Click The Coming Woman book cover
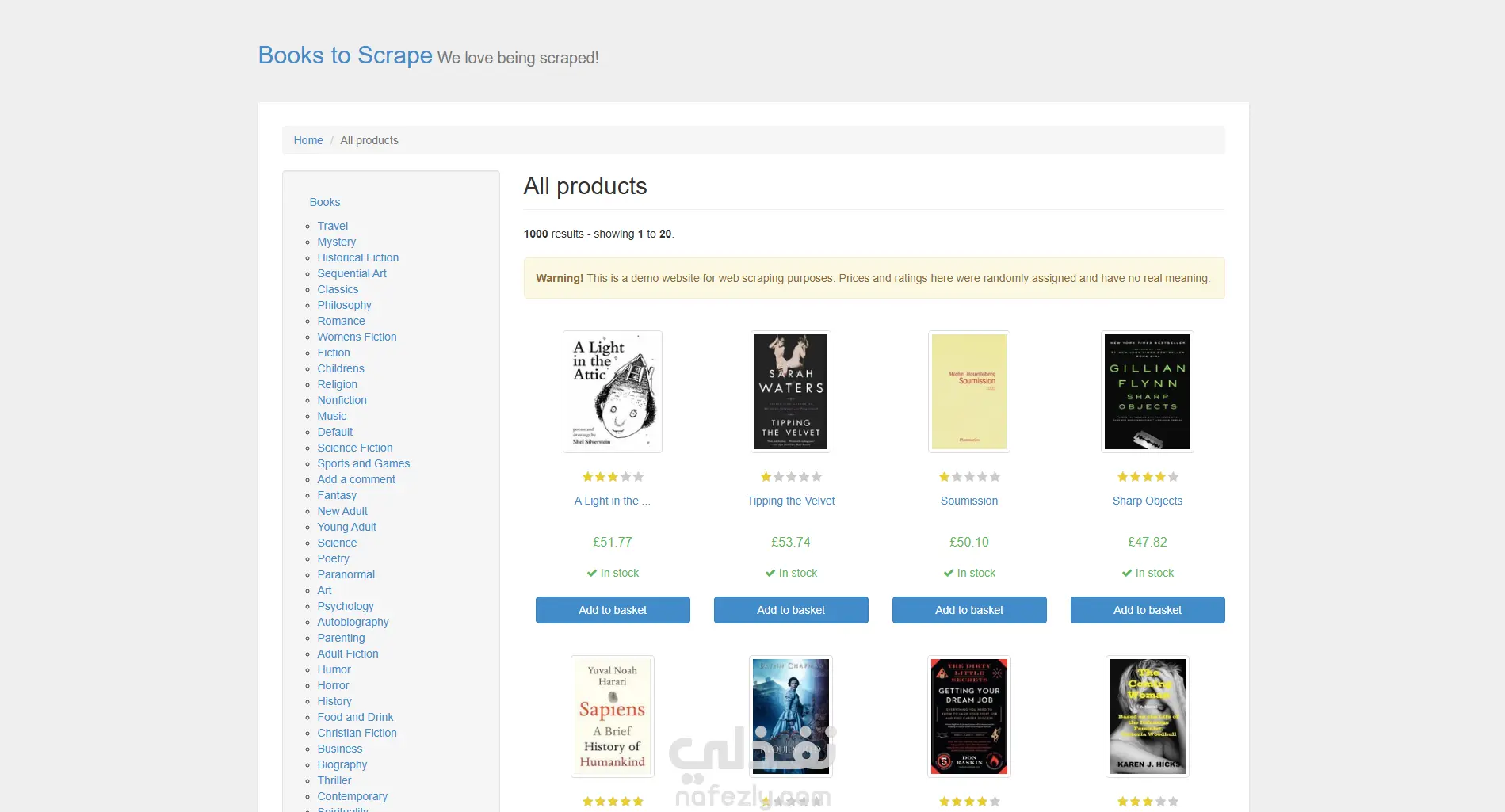Screen dimensions: 1505x812 (1147, 716)
